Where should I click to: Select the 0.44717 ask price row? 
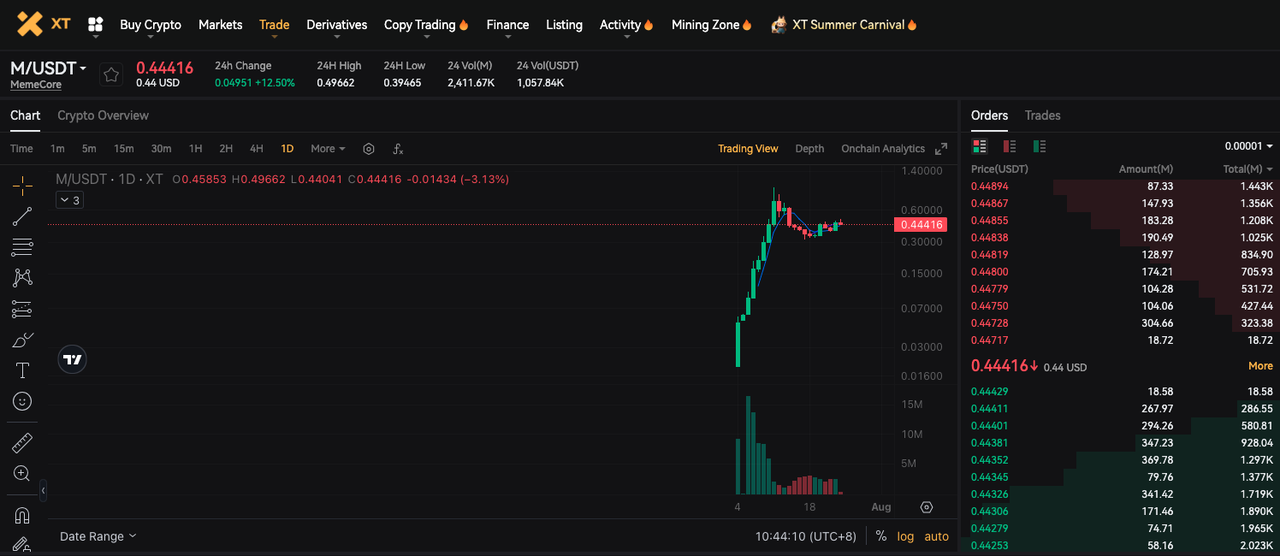1120,340
